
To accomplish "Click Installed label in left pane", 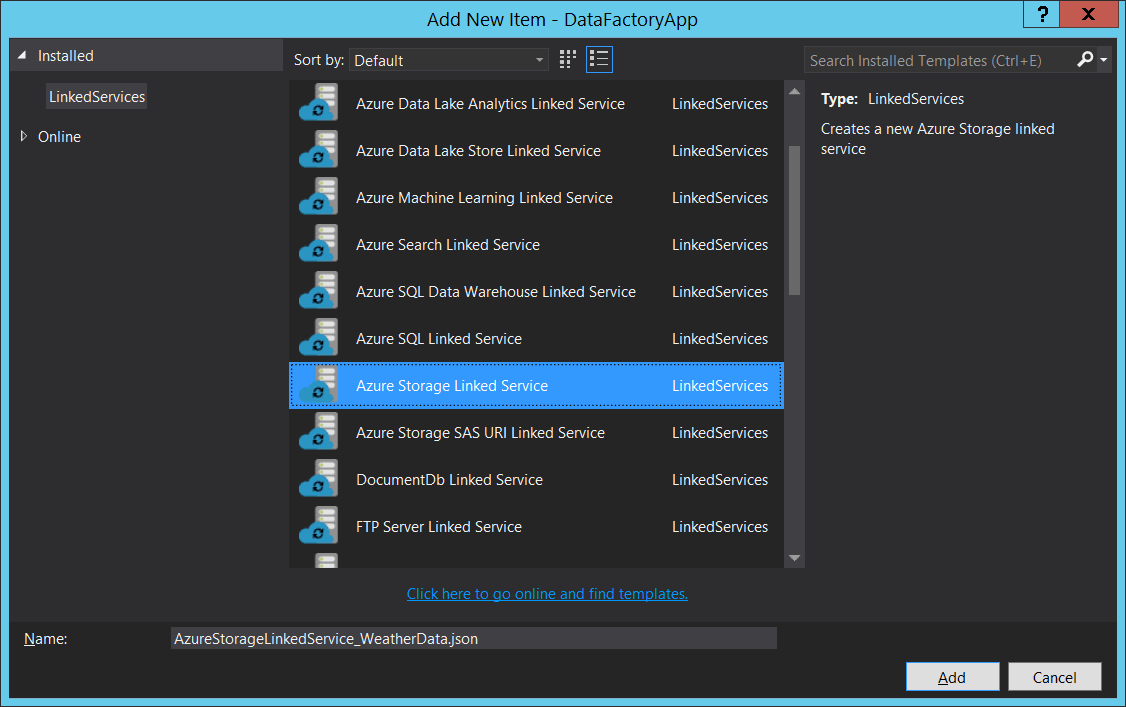I will pyautogui.click(x=65, y=55).
